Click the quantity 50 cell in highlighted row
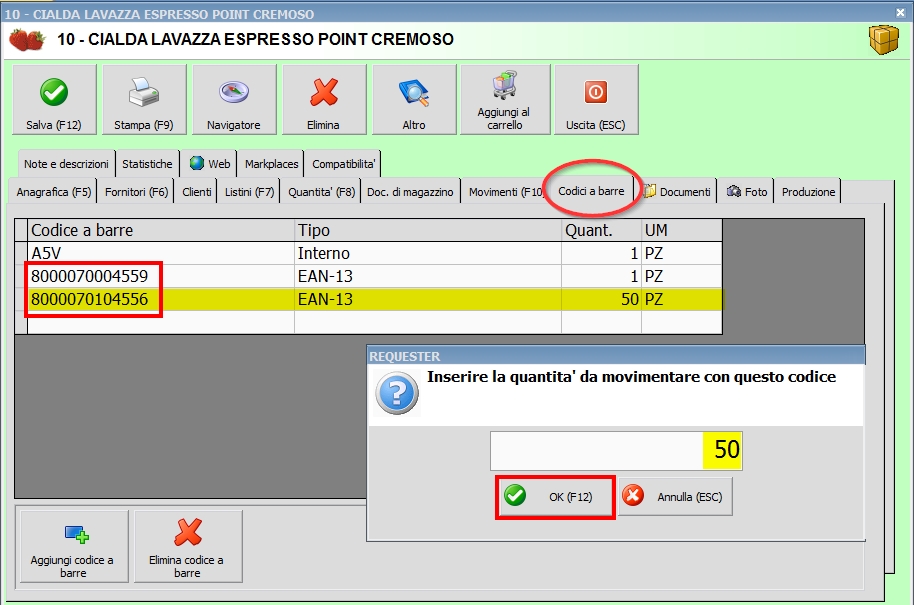The width and height of the screenshot is (914, 605). [602, 299]
